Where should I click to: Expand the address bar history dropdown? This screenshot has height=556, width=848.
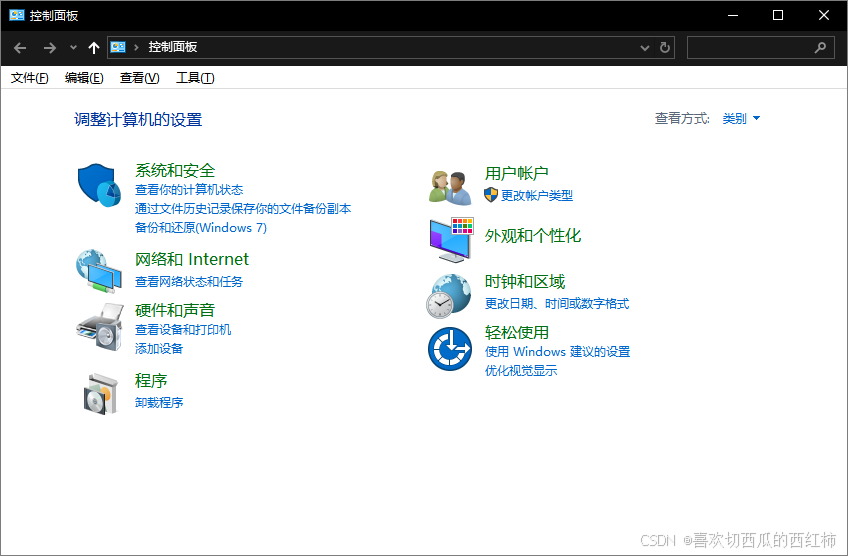[645, 48]
